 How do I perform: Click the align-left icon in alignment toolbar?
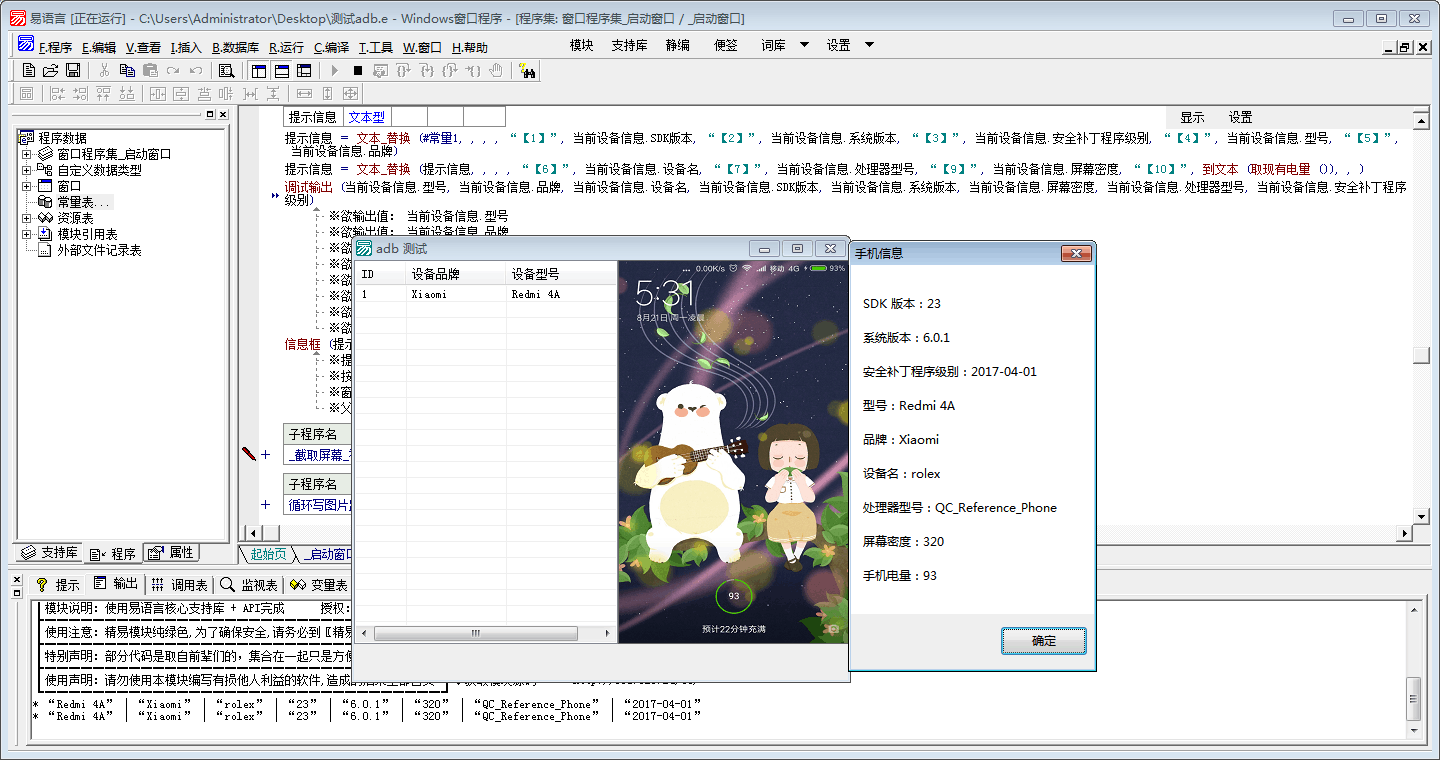click(58, 93)
